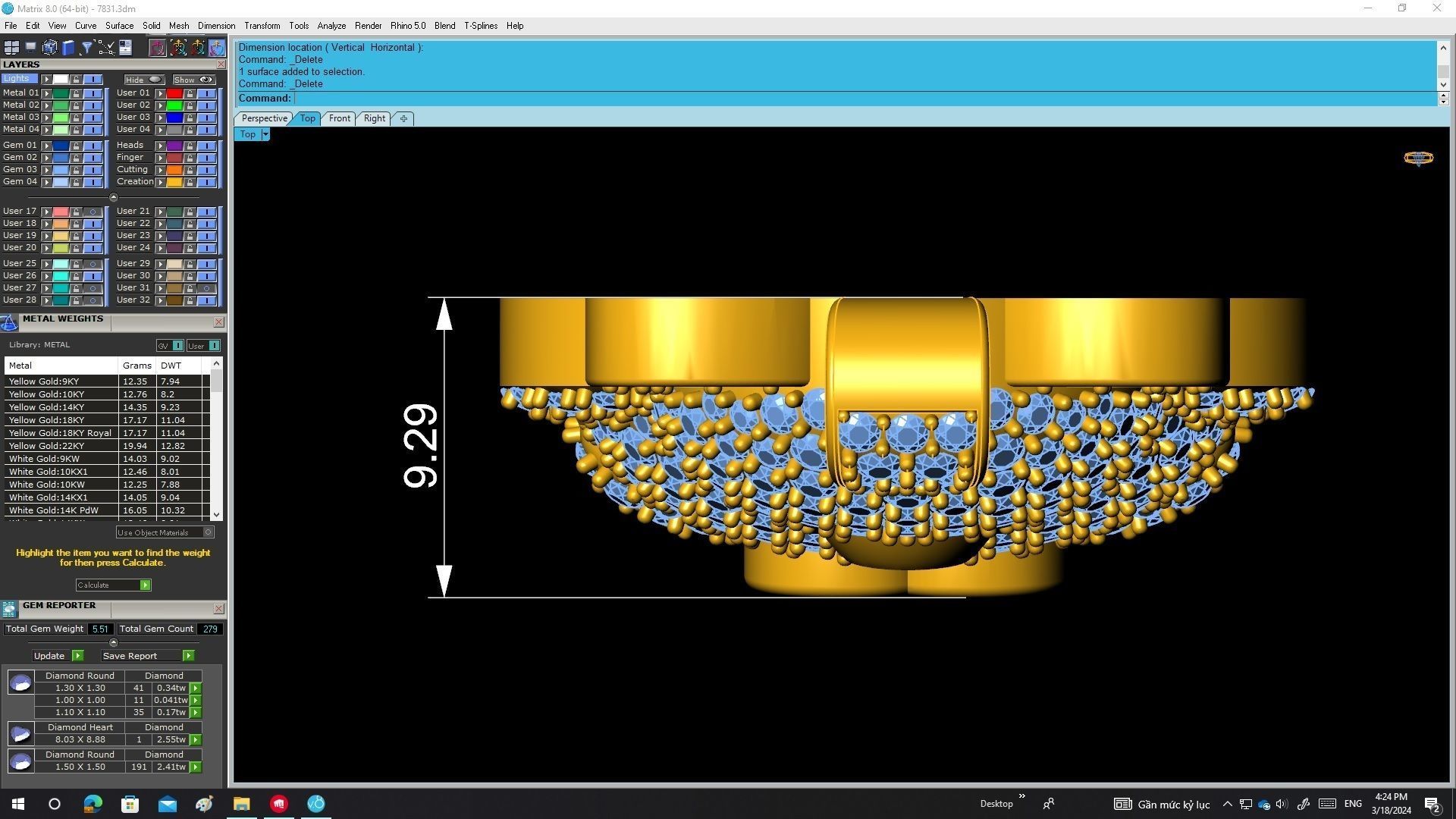Toggle visibility of Gem 02 layer
1456x819 pixels.
[93, 158]
